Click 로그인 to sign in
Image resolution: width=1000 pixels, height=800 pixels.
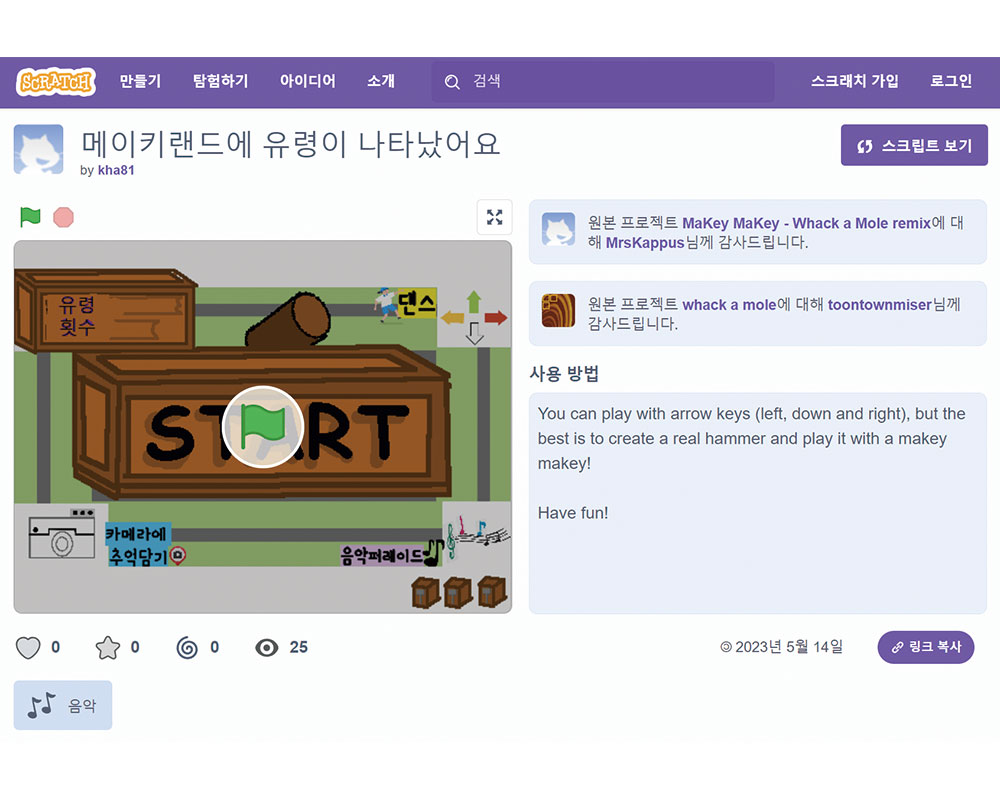tap(951, 81)
